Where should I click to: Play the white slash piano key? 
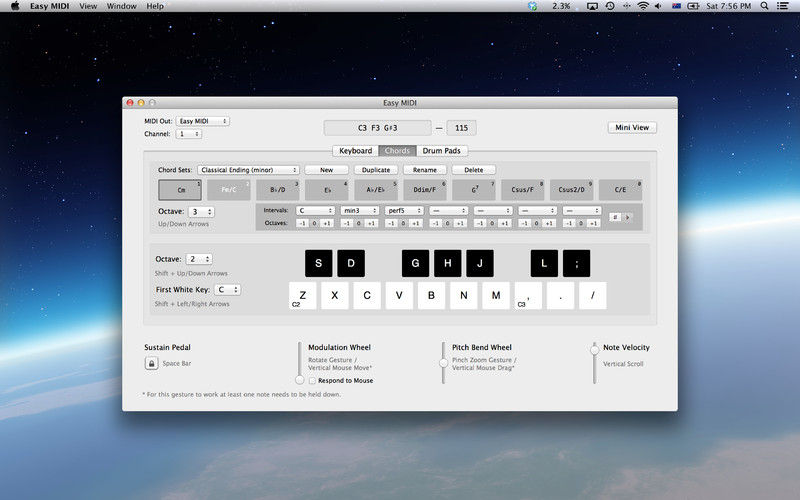(592, 295)
